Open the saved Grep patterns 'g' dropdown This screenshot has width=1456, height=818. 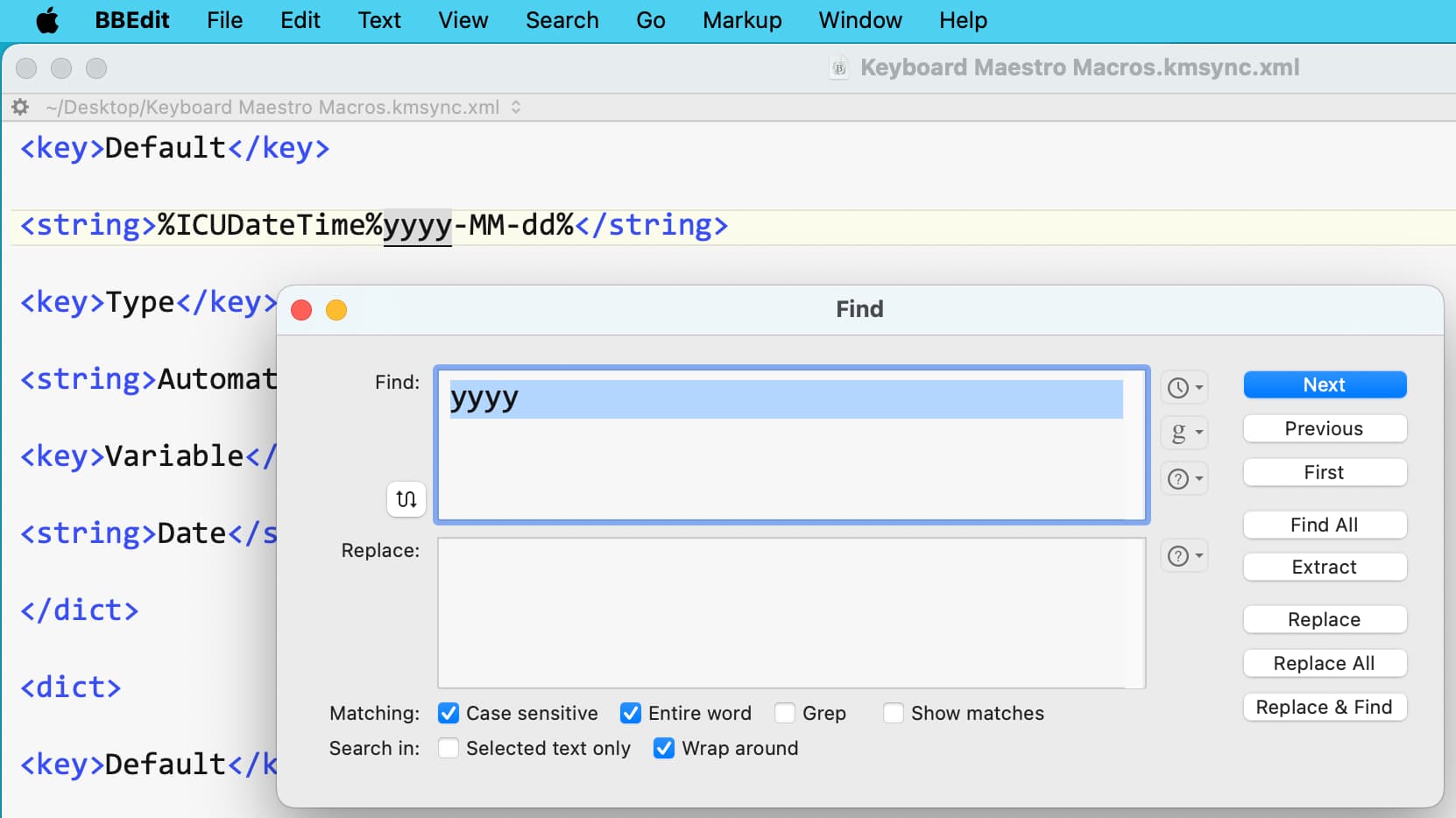(x=1185, y=433)
